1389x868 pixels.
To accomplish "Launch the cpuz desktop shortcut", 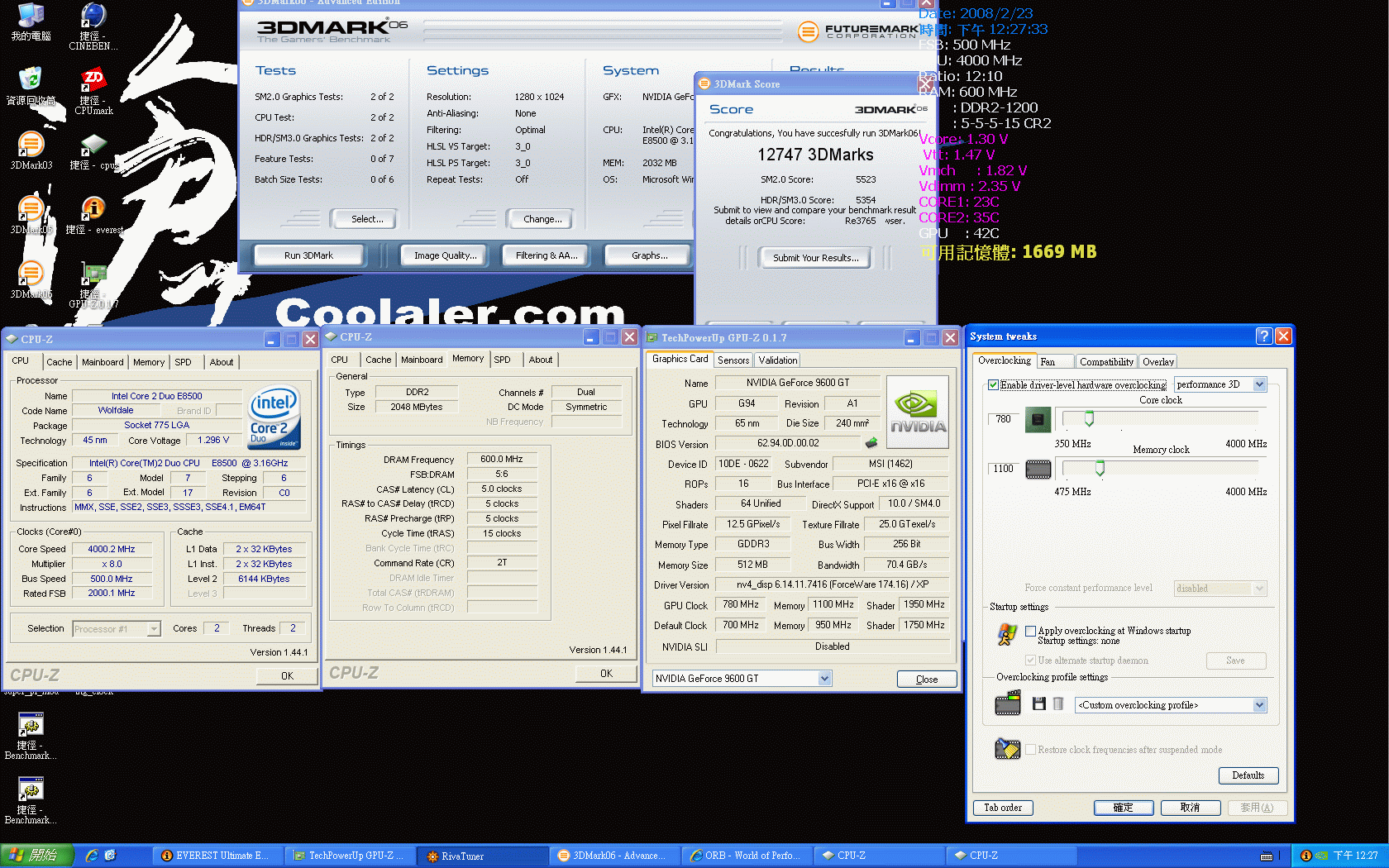I will click(x=93, y=150).
